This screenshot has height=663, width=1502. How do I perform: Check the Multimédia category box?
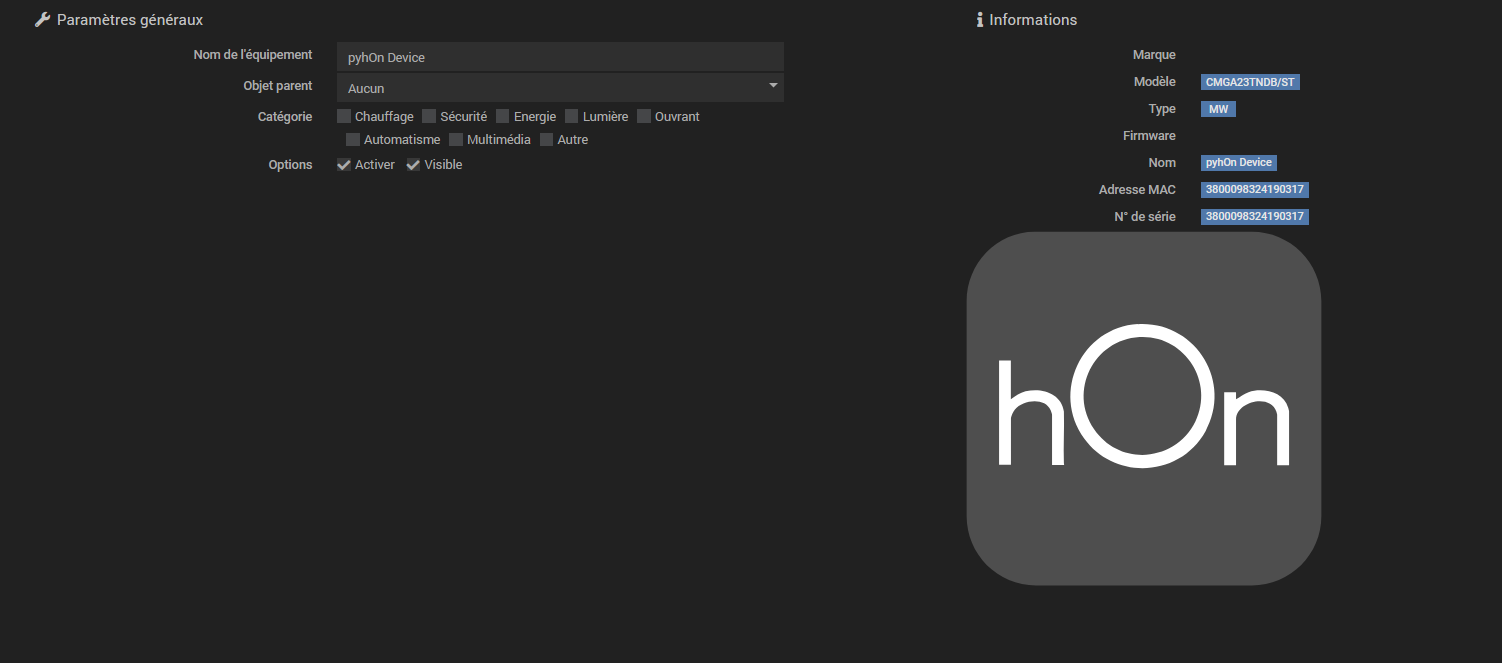456,139
